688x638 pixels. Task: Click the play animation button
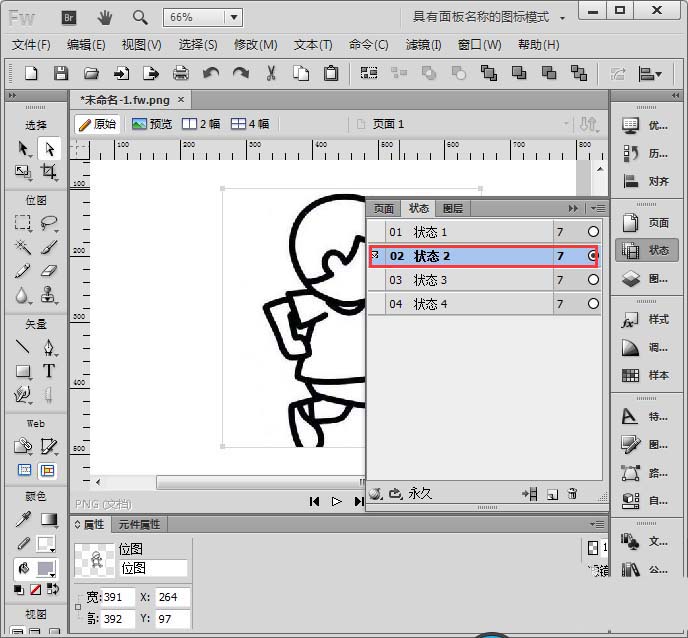point(337,502)
